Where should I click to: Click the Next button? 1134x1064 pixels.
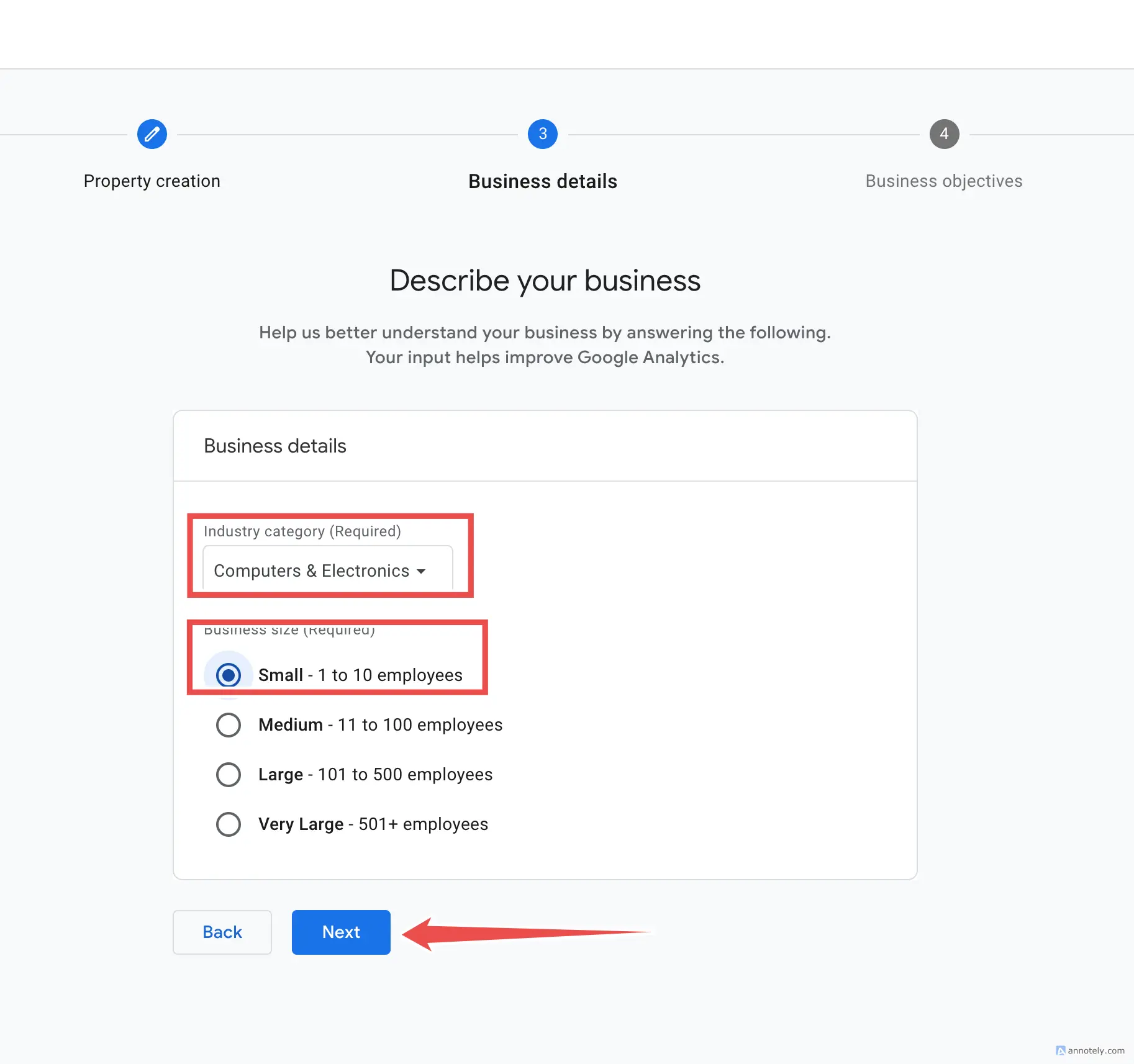(340, 932)
